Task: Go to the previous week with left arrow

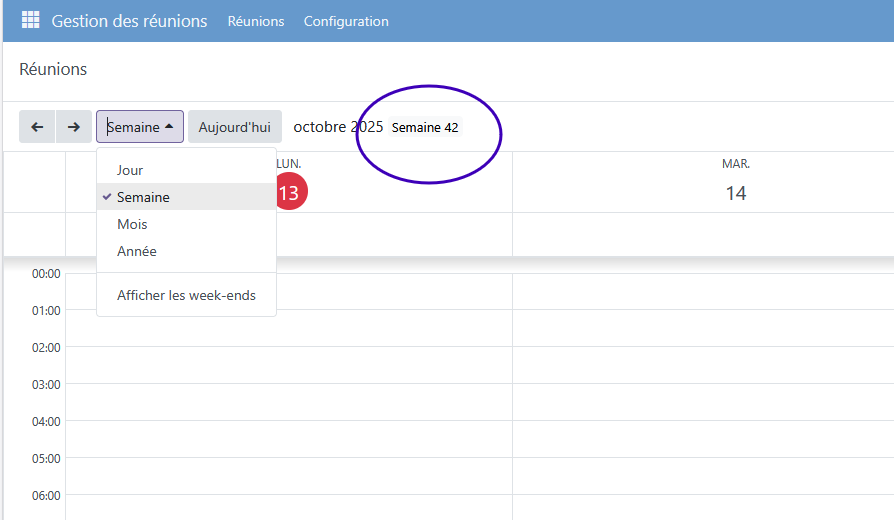Action: 37,127
